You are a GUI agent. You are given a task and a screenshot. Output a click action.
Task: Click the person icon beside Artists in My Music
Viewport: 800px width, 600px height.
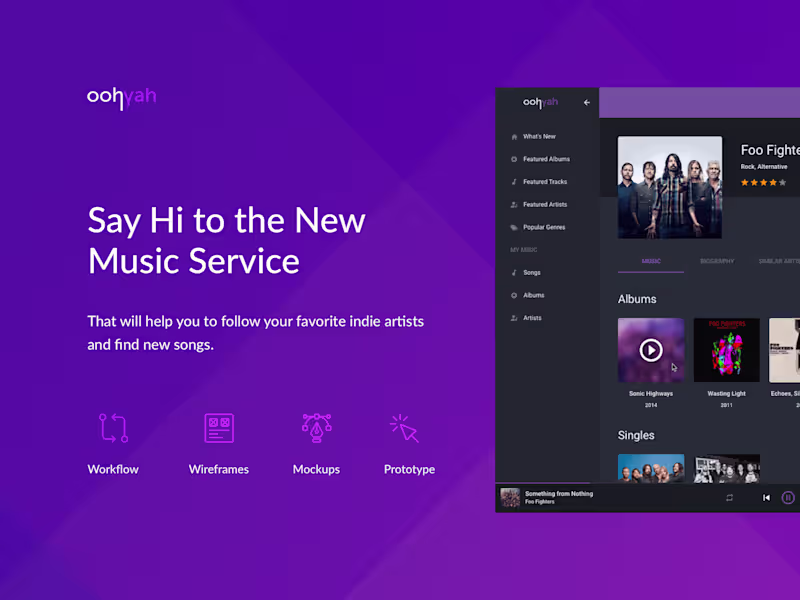pos(514,318)
